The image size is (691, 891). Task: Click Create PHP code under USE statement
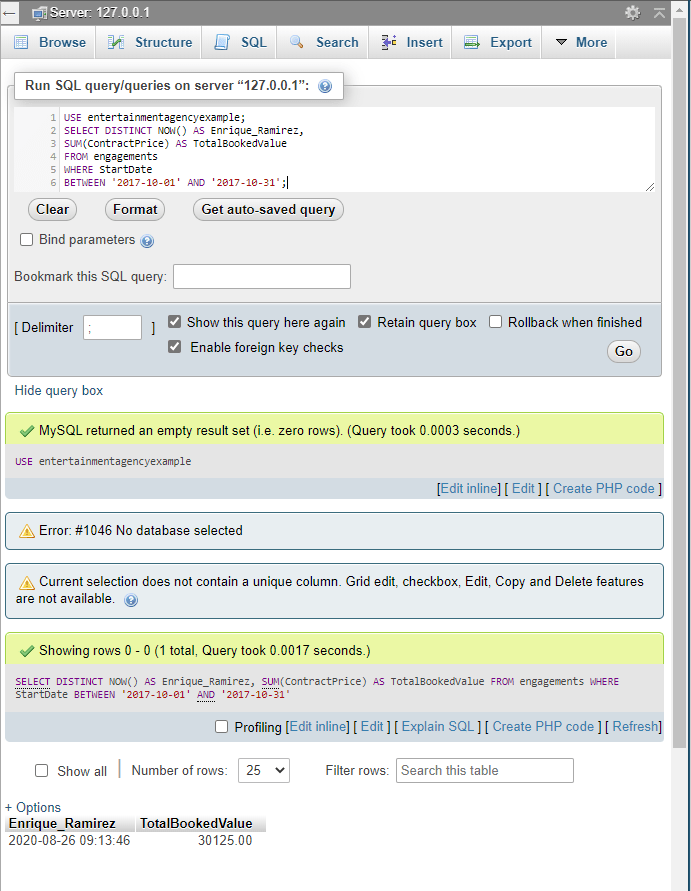point(603,489)
